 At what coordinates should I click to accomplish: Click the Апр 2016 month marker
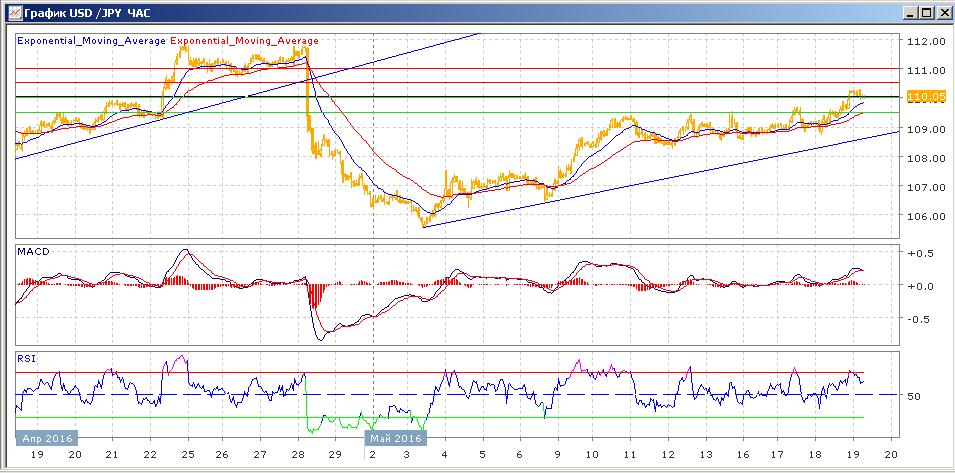(47, 438)
